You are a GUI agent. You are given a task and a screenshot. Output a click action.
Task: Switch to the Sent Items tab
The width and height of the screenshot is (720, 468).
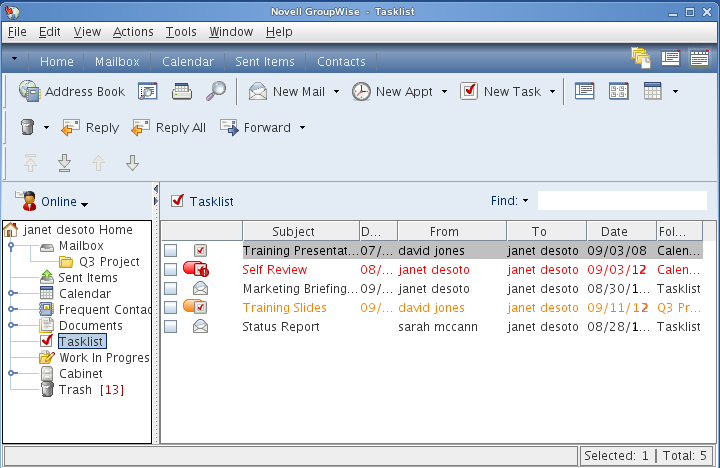point(265,62)
